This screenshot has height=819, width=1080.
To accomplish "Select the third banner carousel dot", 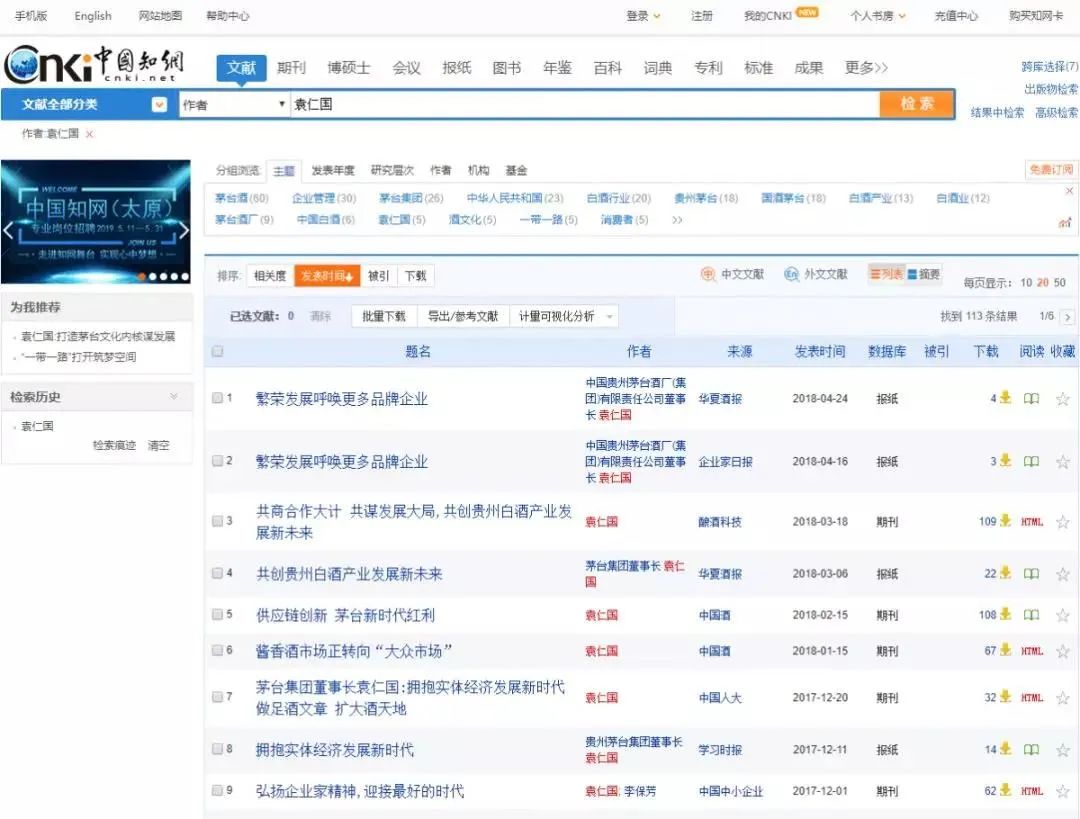I will pyautogui.click(x=163, y=277).
